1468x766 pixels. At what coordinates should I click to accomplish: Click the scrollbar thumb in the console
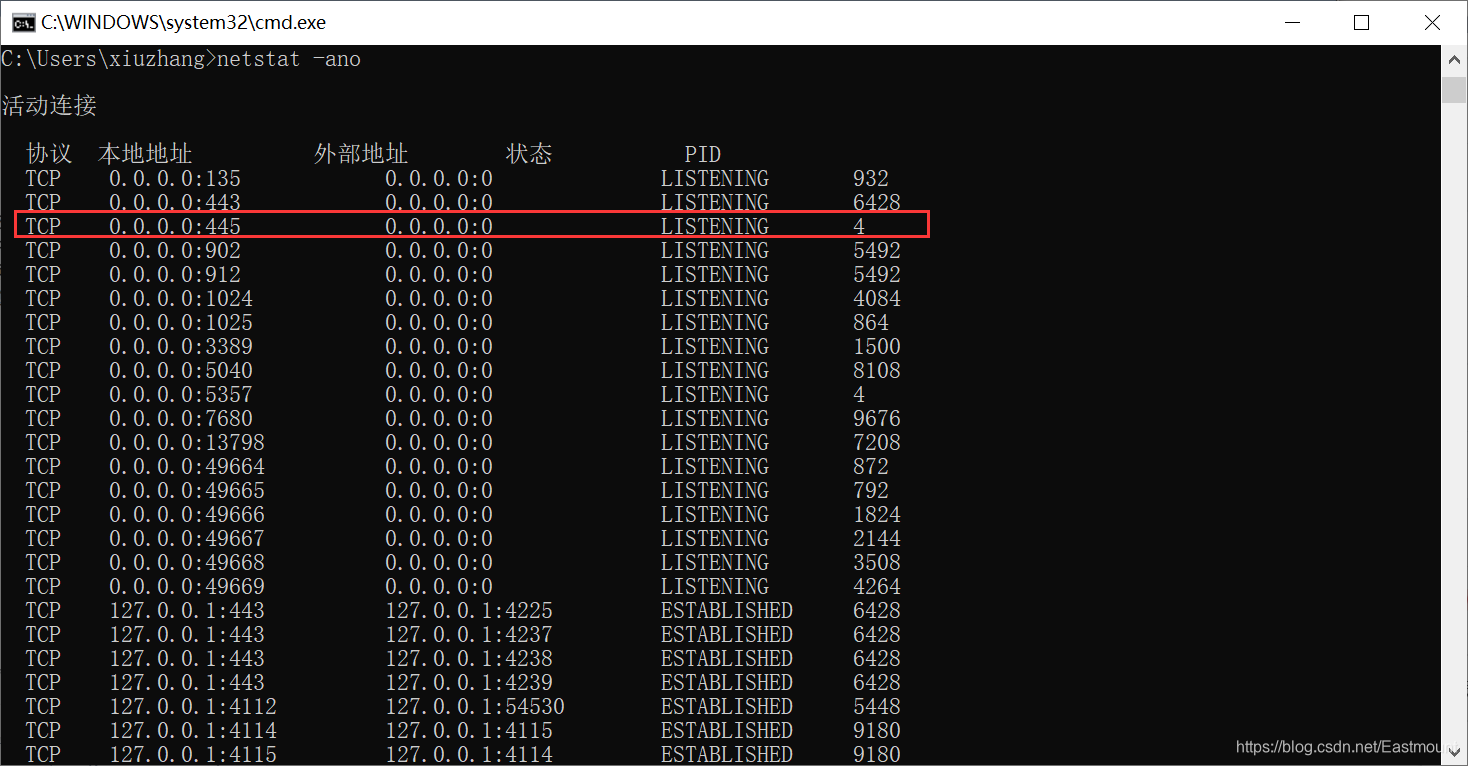pyautogui.click(x=1454, y=88)
